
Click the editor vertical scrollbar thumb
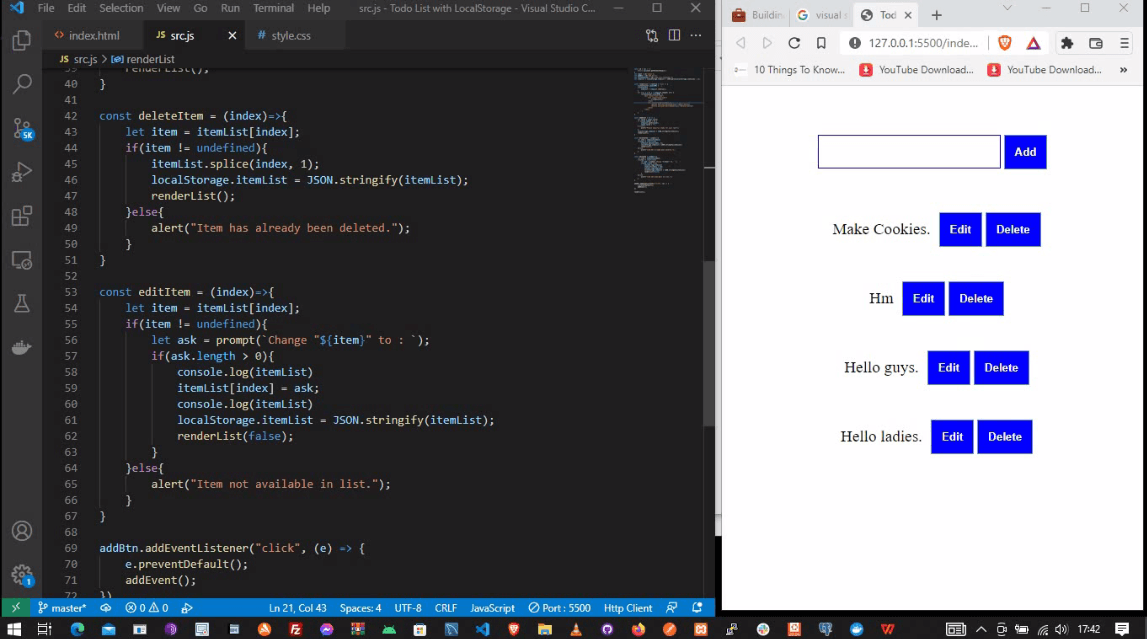point(709,343)
